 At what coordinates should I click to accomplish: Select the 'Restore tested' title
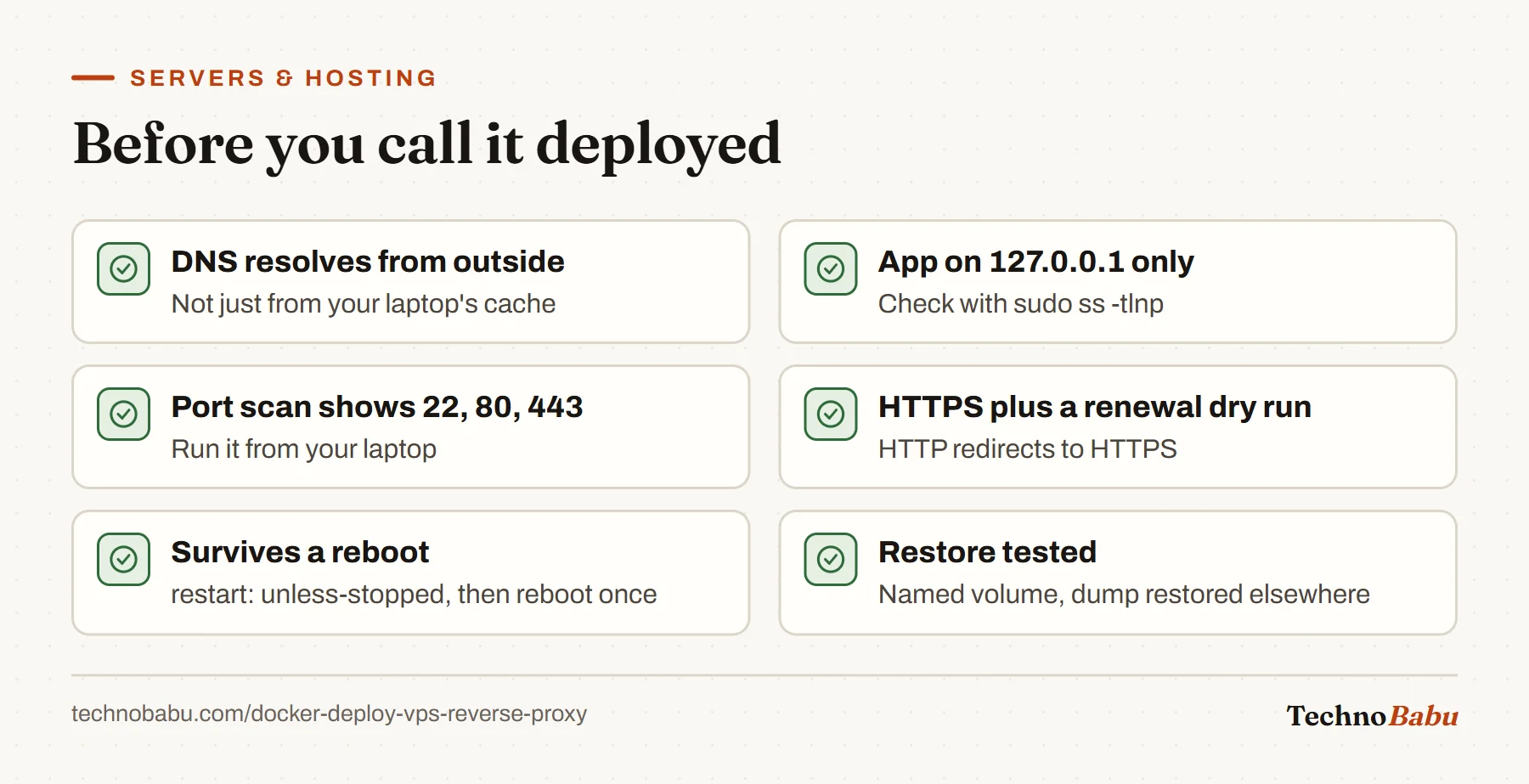[987, 552]
